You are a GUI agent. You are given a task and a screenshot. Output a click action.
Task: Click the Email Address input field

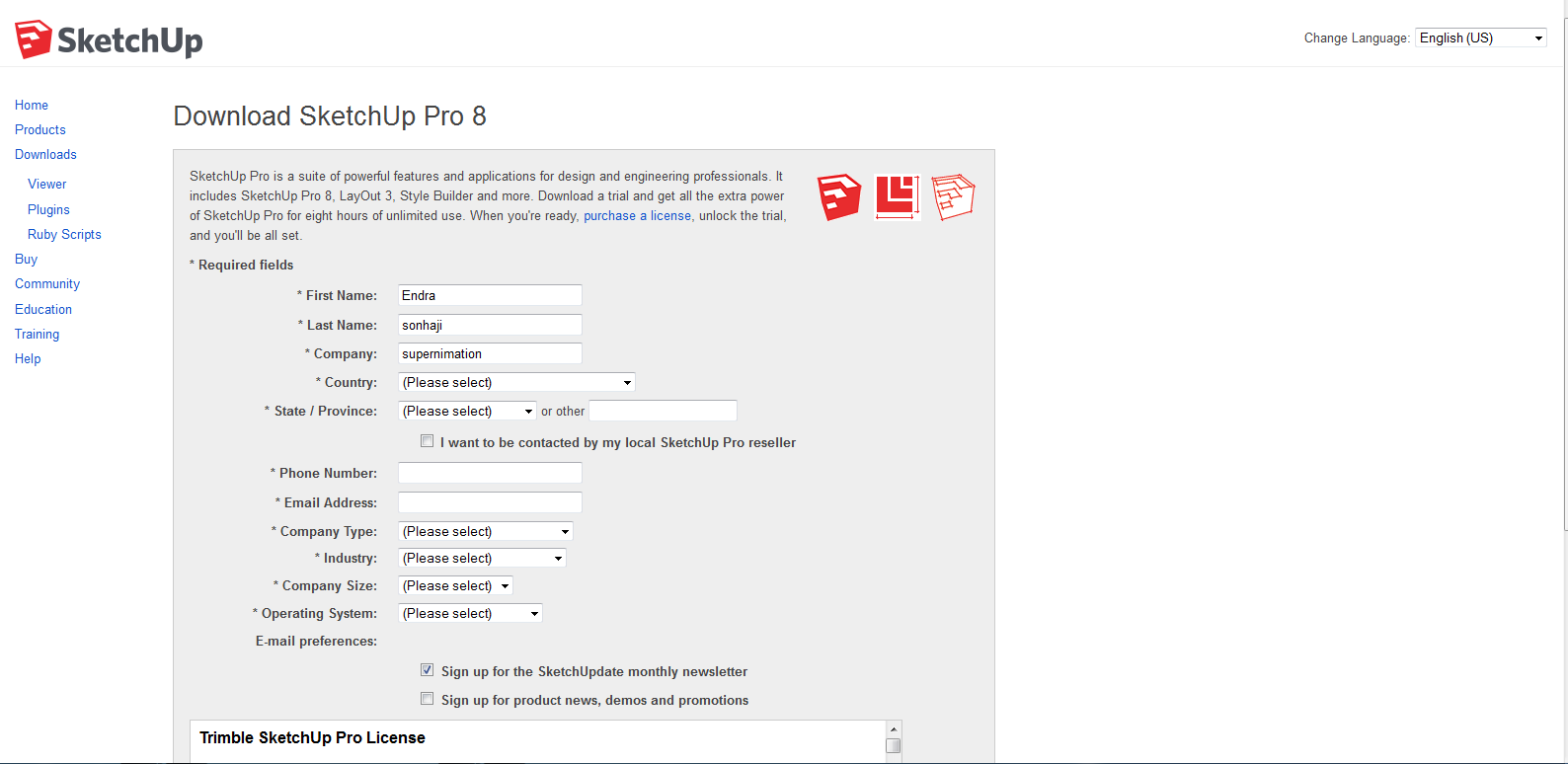pos(490,502)
